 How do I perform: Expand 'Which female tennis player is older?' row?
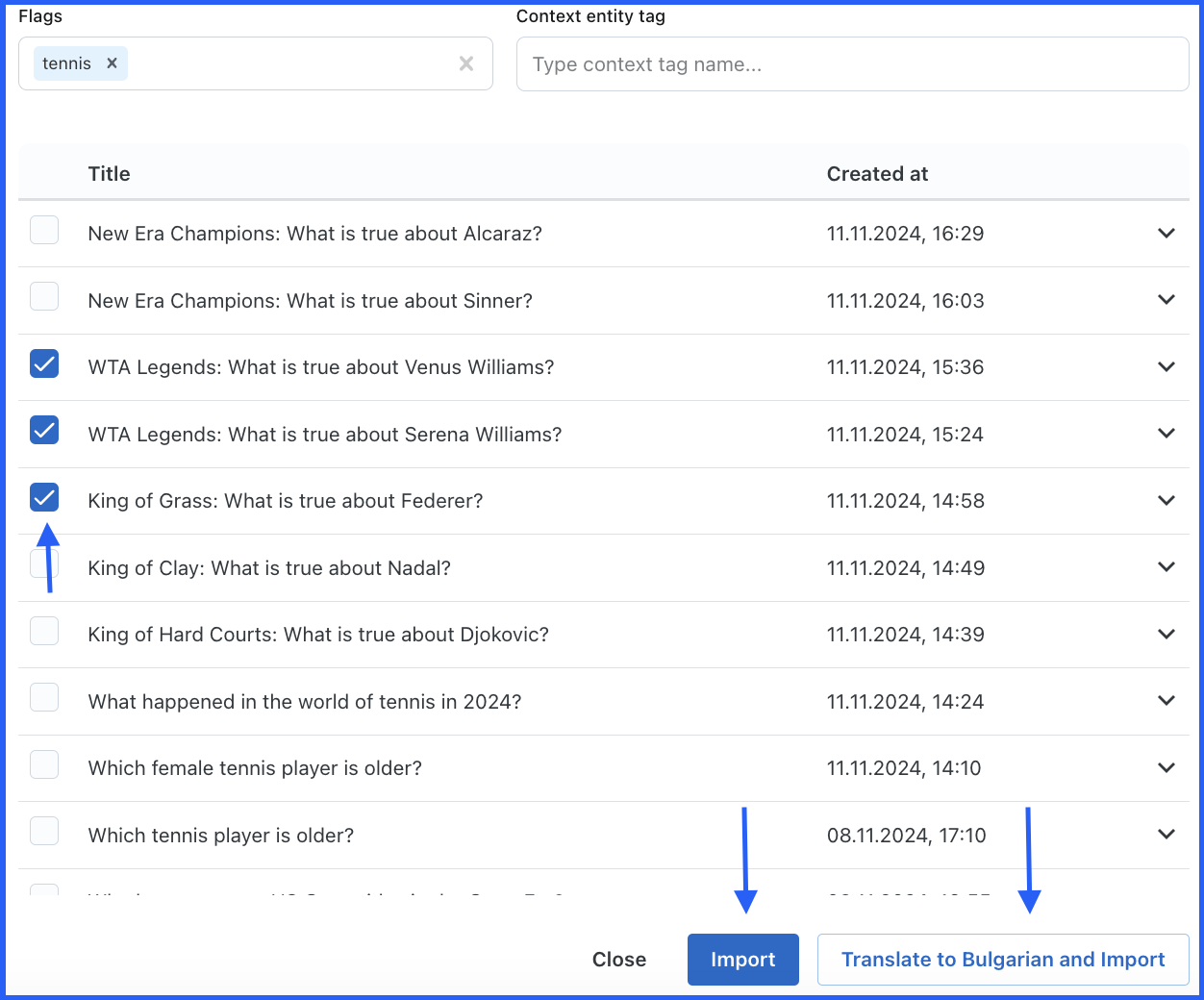pyautogui.click(x=1166, y=767)
